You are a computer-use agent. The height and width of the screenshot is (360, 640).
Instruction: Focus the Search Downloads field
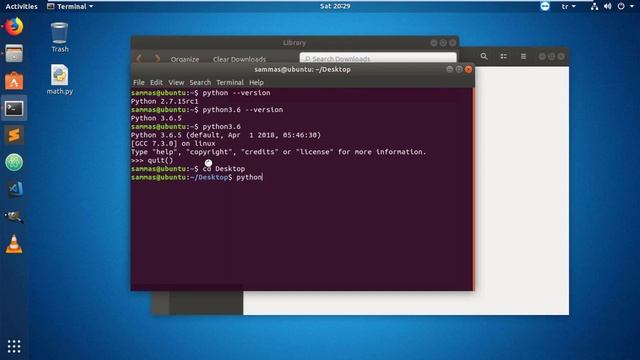(378, 58)
